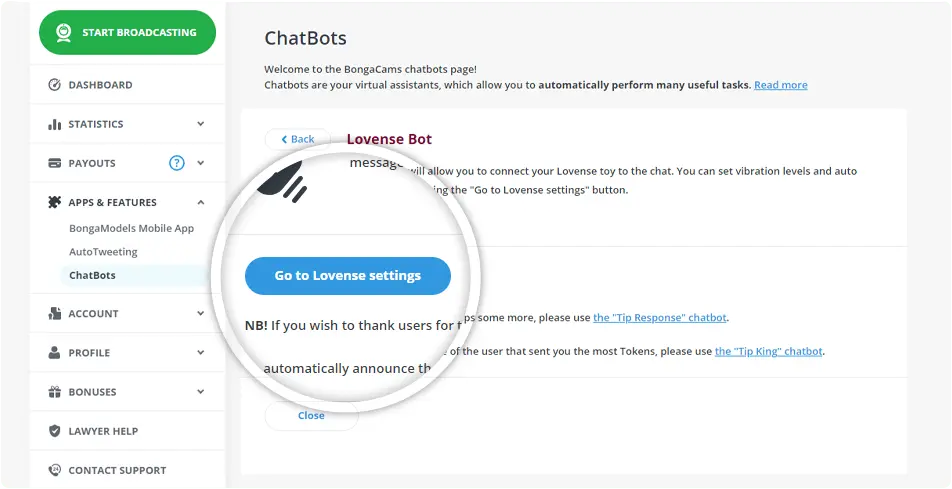
Task: Click the Bonuses gift icon
Action: coord(54,392)
